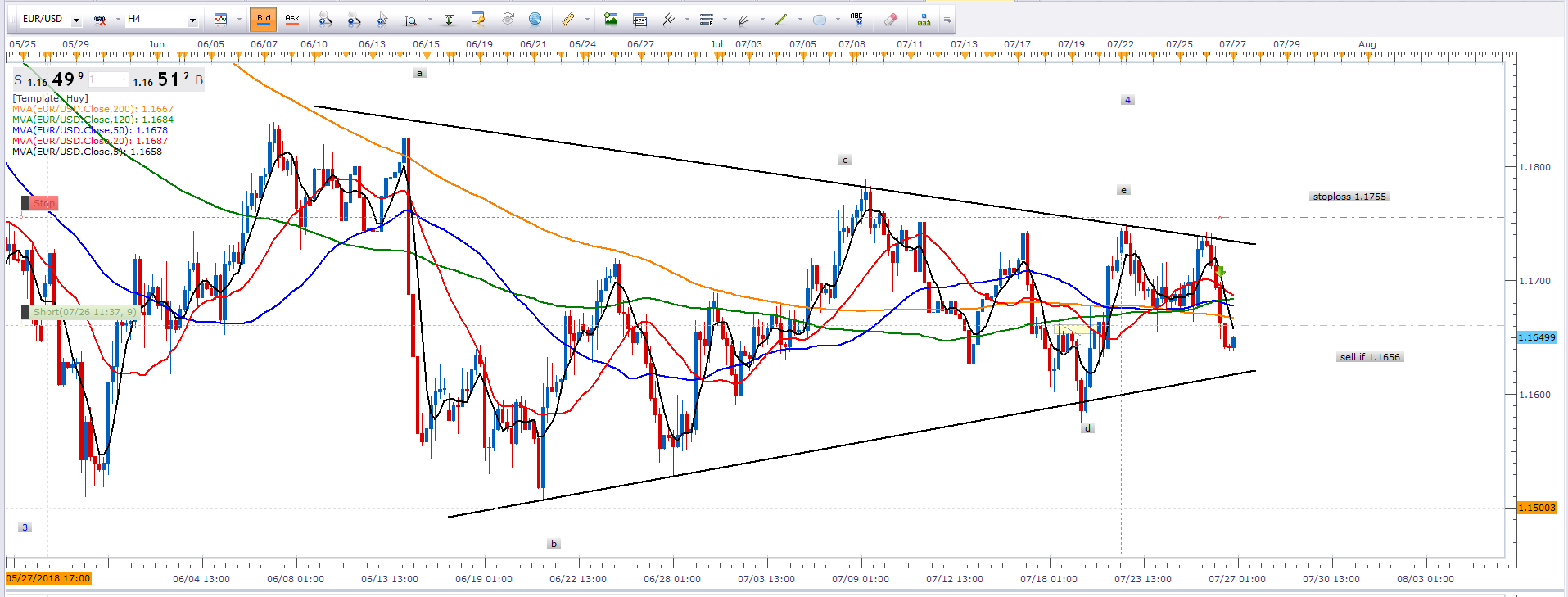Click the 'sell if 1.1656' chart label

point(1370,357)
